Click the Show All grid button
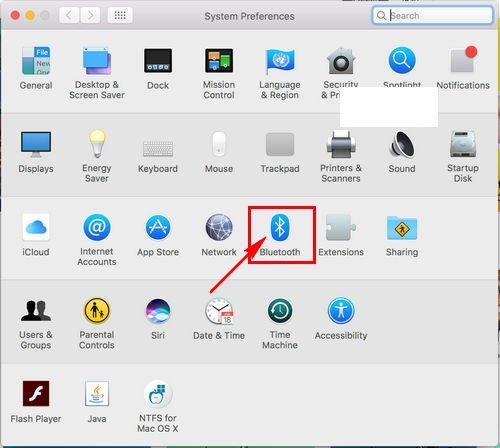 coord(120,15)
